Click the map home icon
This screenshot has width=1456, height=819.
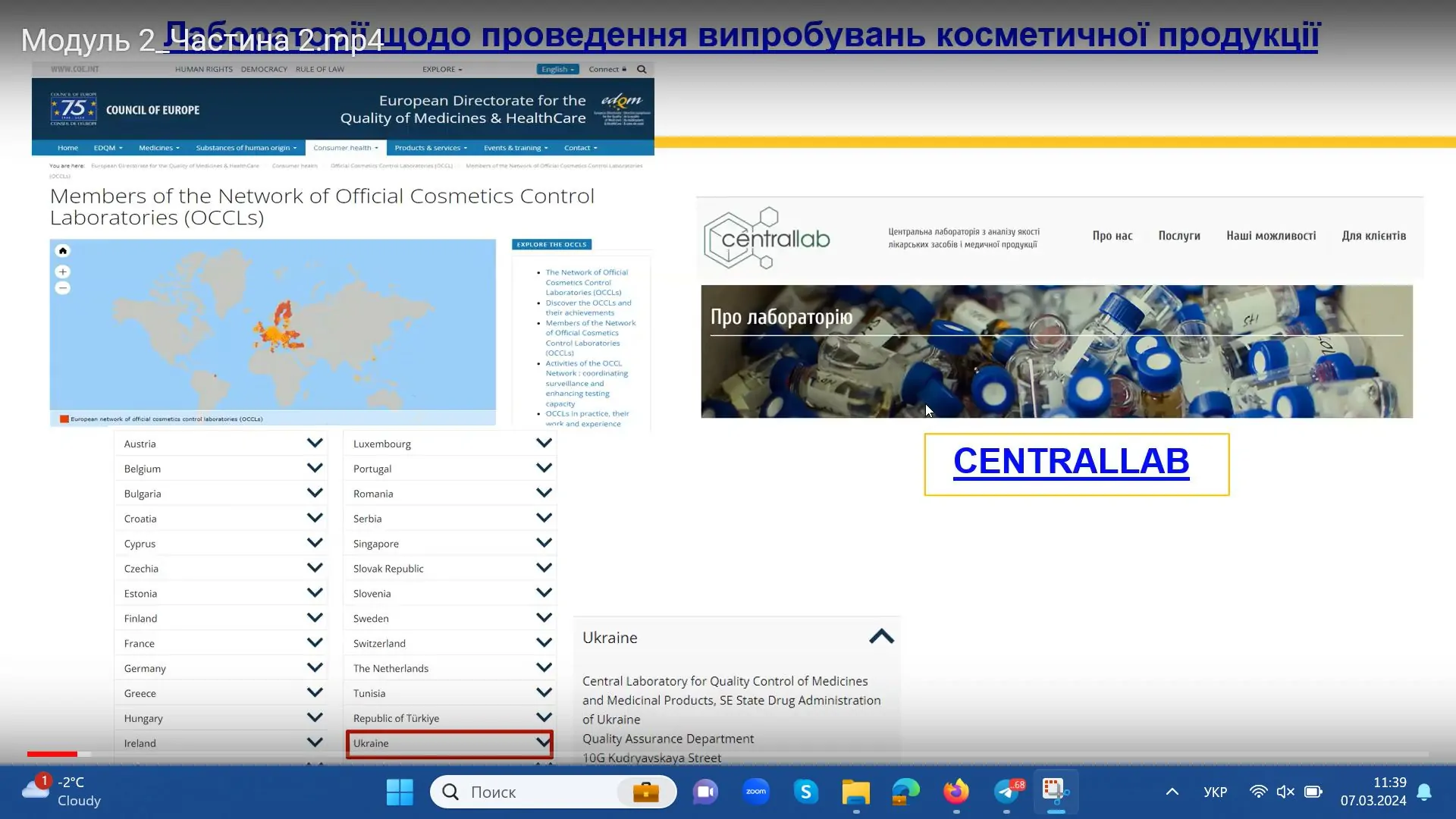click(63, 251)
